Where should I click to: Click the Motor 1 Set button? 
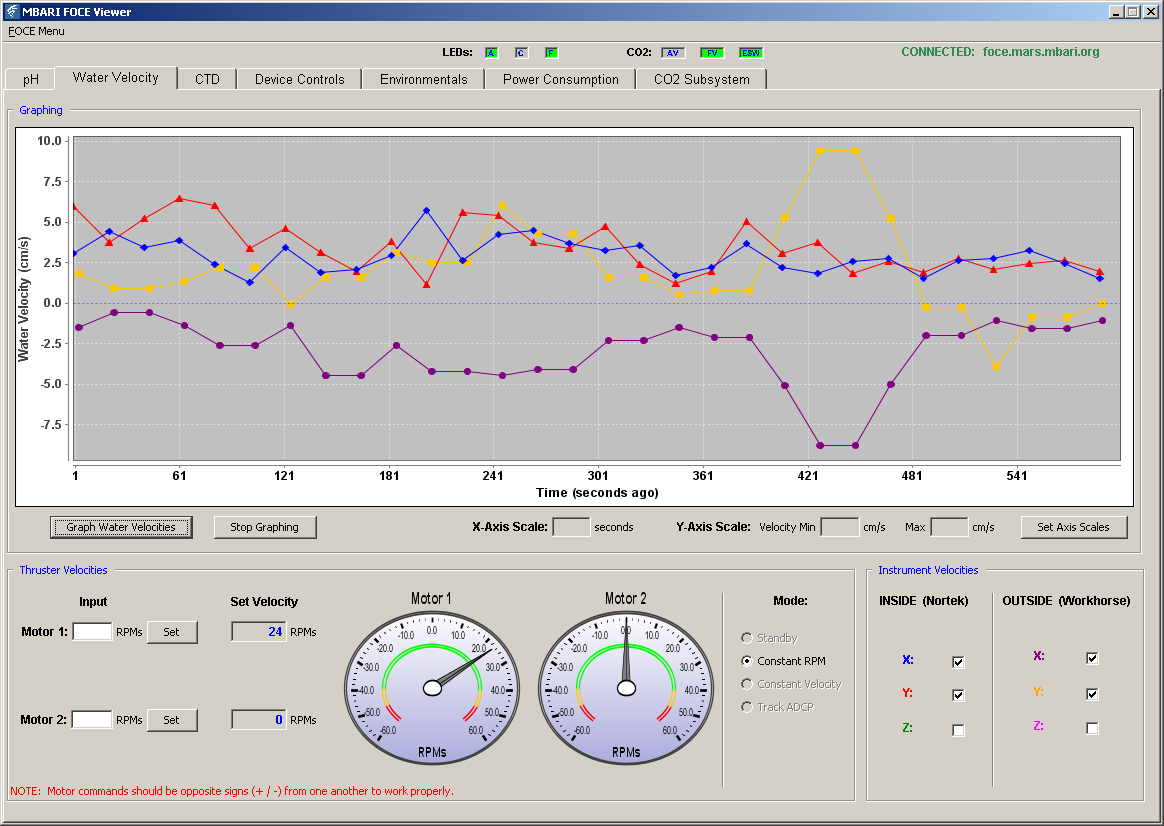(x=171, y=632)
